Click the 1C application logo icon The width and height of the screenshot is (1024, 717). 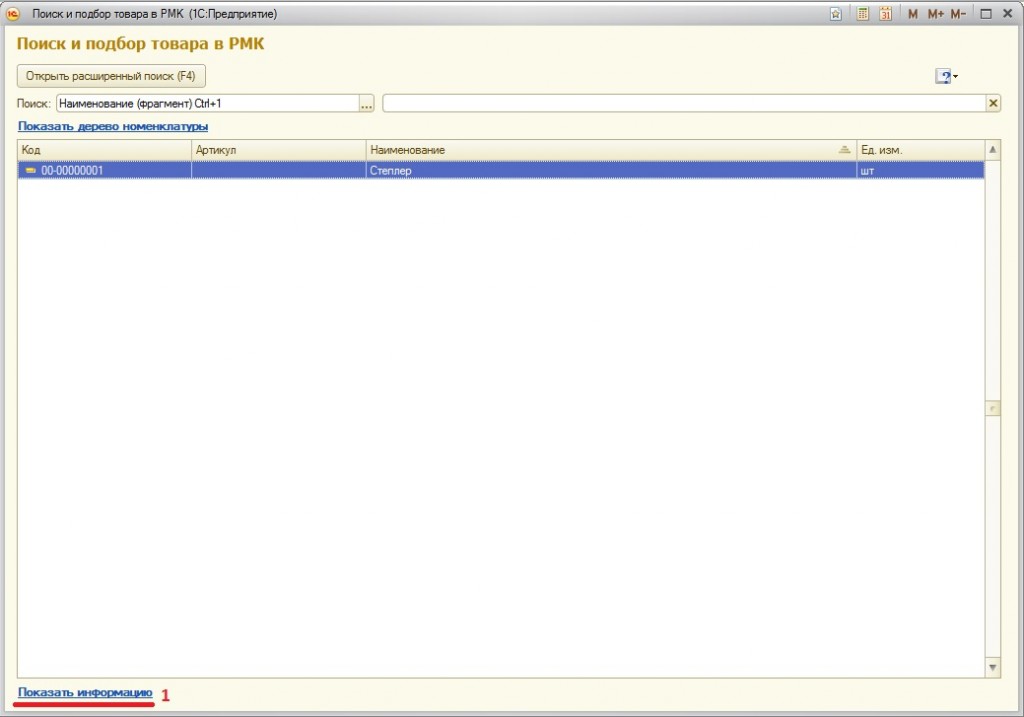click(x=12, y=14)
